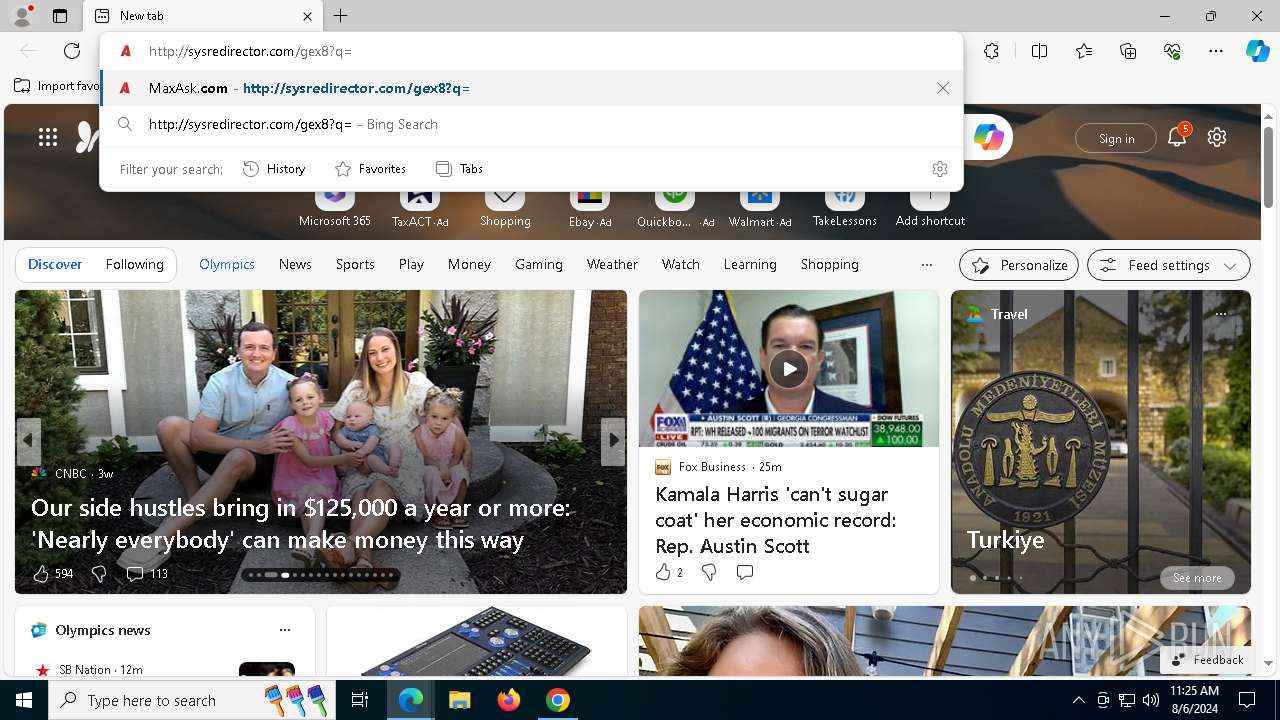Open address bar search settings gear

pos(939,169)
